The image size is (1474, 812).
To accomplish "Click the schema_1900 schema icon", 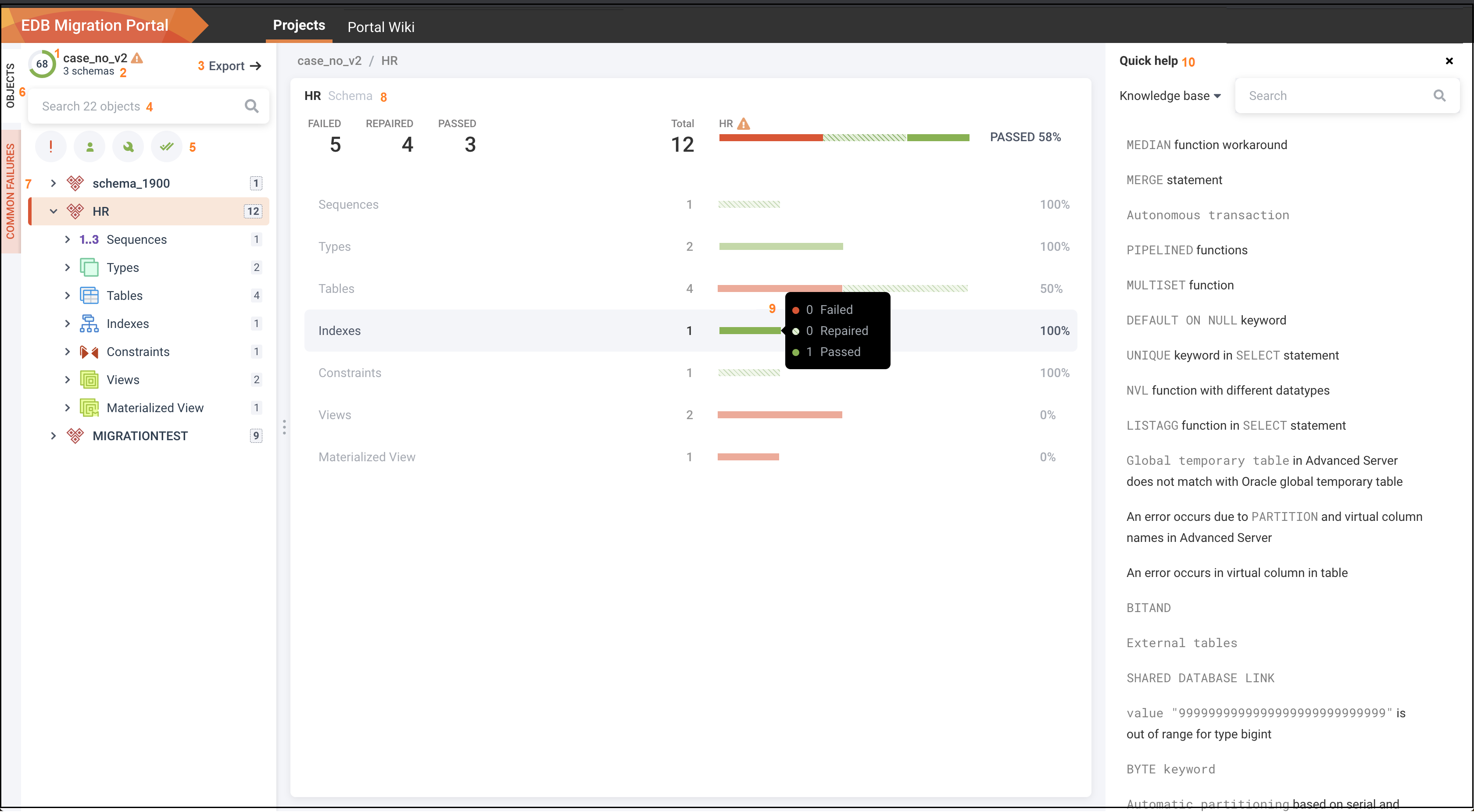I will pos(75,183).
